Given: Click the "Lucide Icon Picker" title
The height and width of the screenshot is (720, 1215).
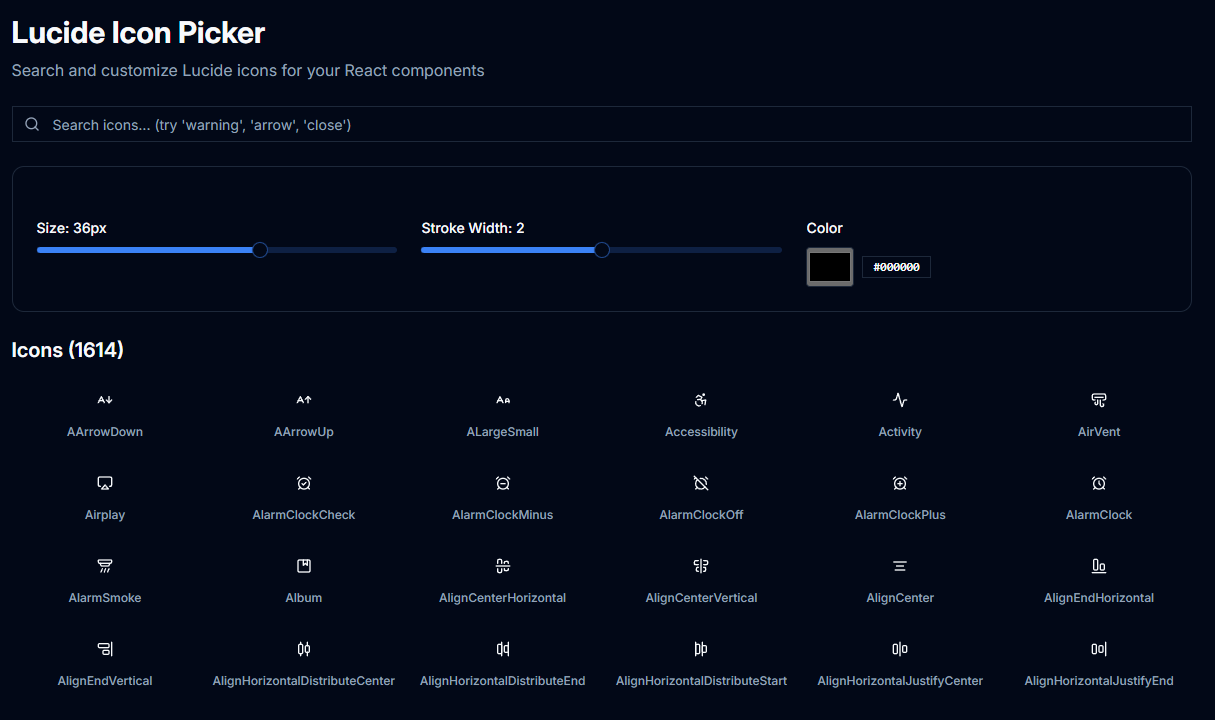Looking at the screenshot, I should pos(138,33).
